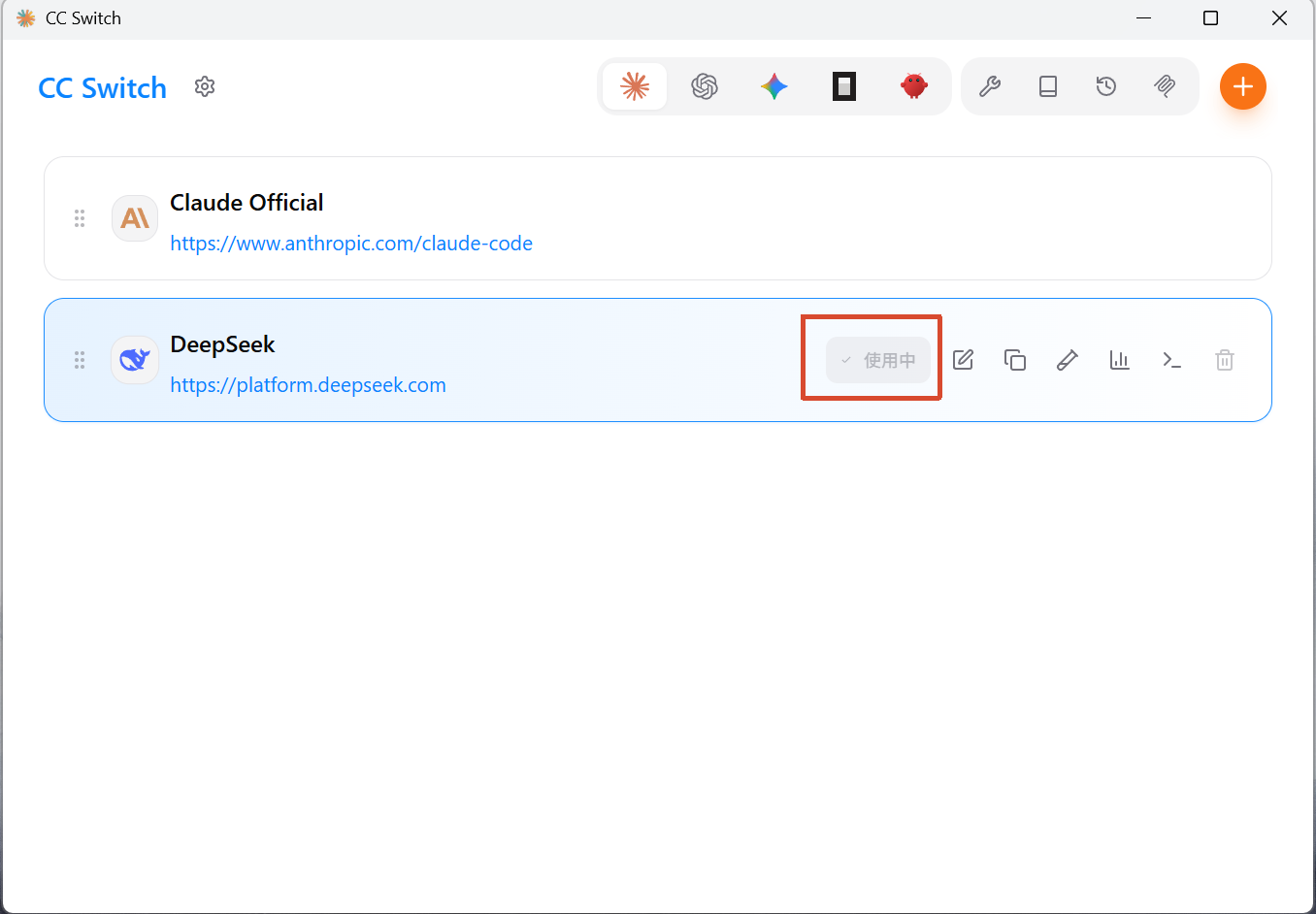Screen dimensions: 1316x914
Task: Click the Anthropic logo on Claude Official
Action: pyautogui.click(x=135, y=218)
